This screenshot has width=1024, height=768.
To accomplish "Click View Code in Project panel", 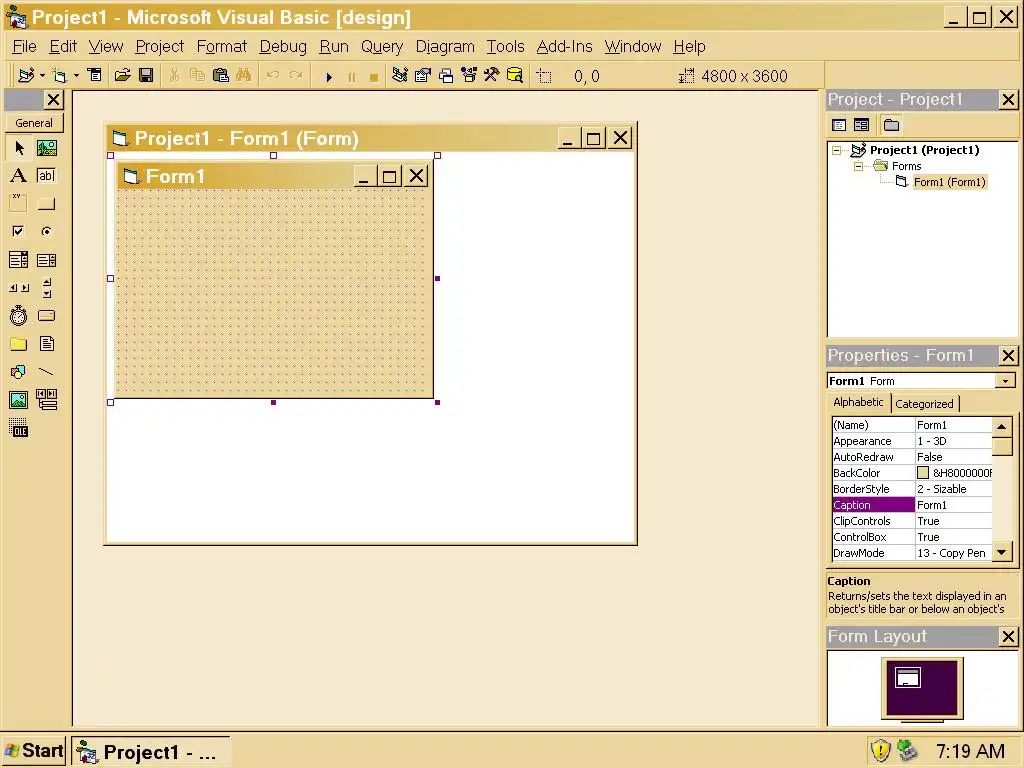I will 839,125.
